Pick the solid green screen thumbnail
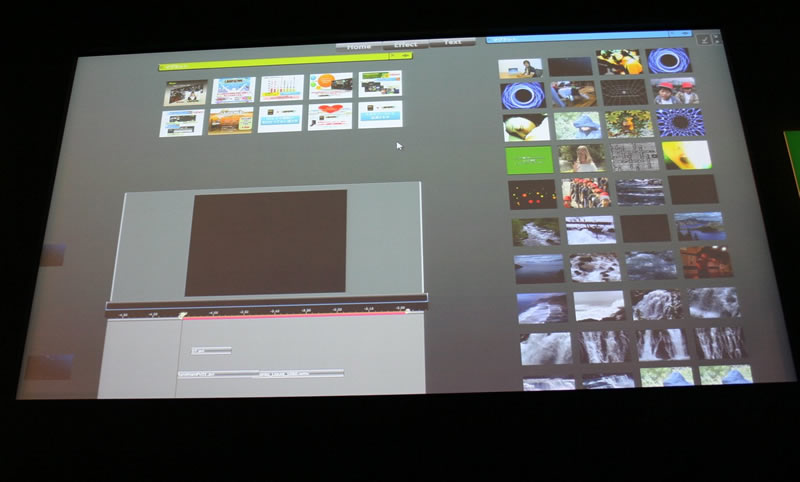Viewport: 800px width, 482px height. tap(529, 160)
